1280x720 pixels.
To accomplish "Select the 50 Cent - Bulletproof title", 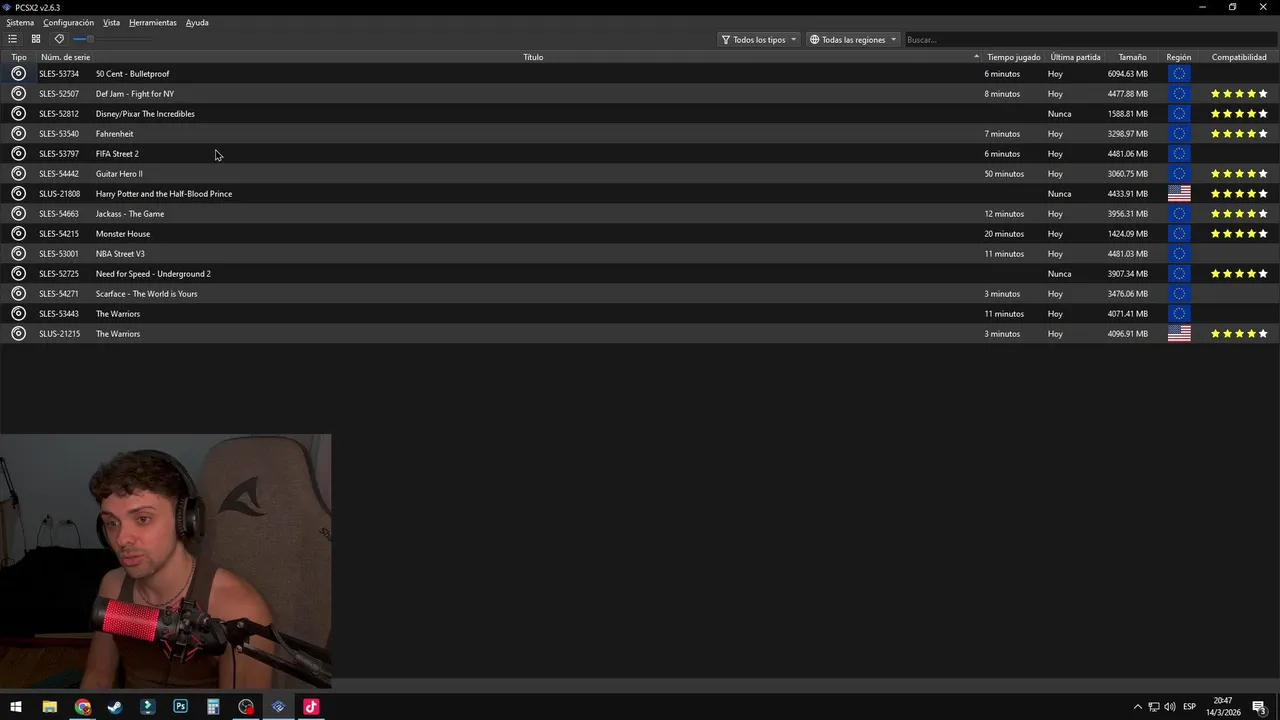I will coord(132,73).
